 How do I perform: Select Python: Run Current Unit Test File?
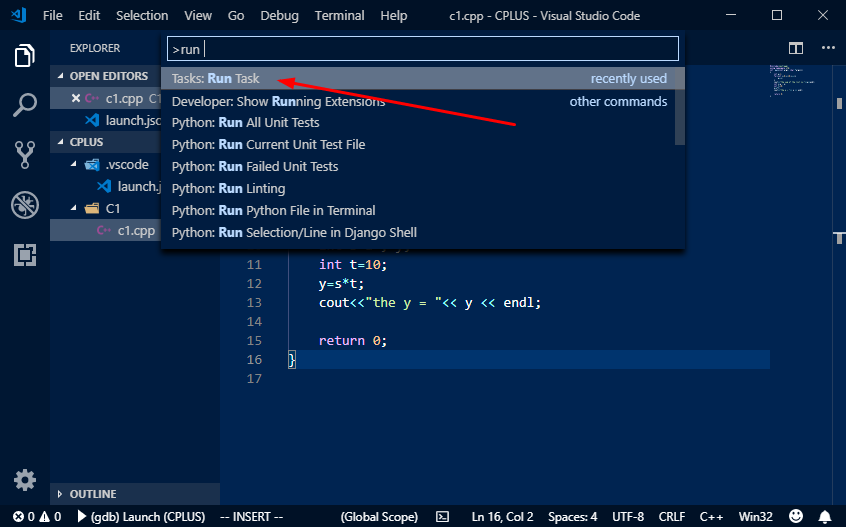click(x=418, y=145)
